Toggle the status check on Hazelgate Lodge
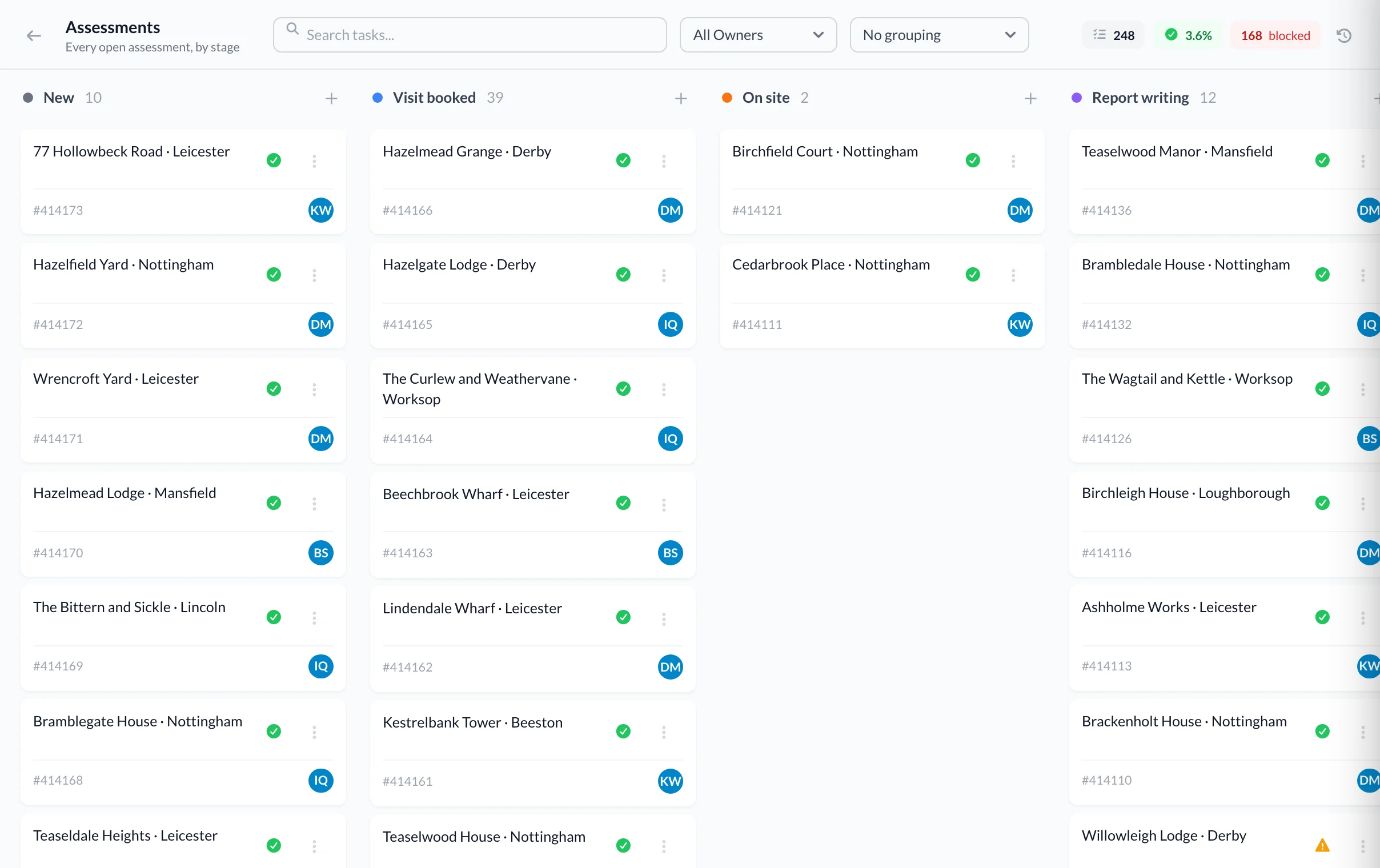 pyautogui.click(x=624, y=275)
